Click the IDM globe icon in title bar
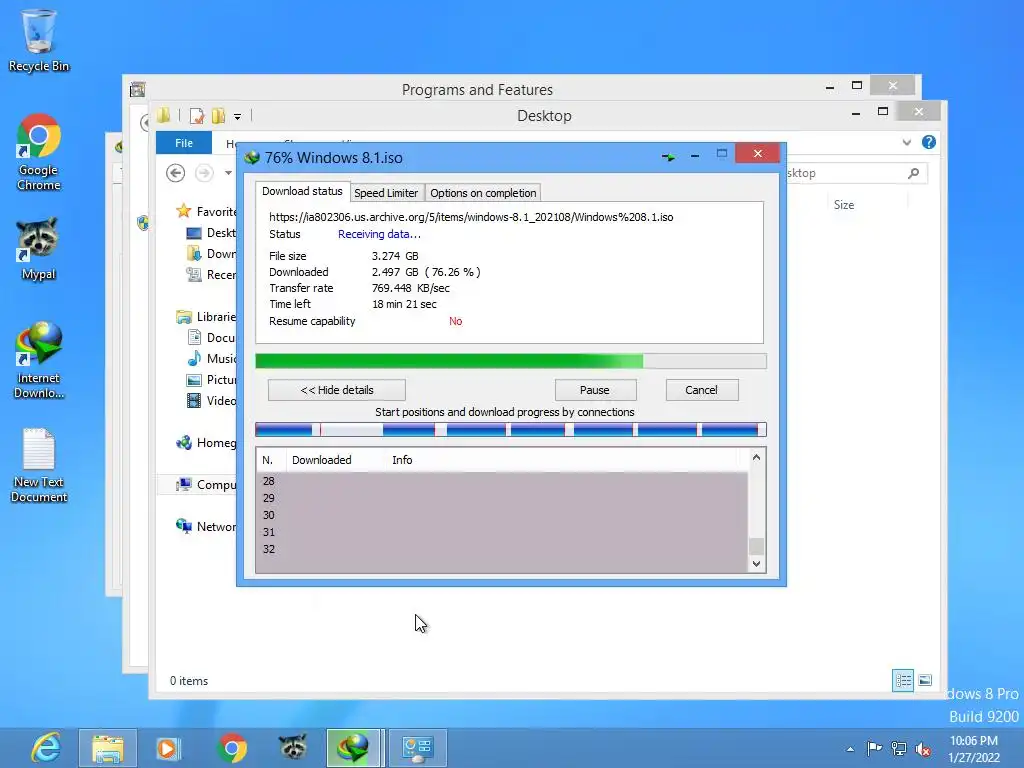 tap(252, 157)
